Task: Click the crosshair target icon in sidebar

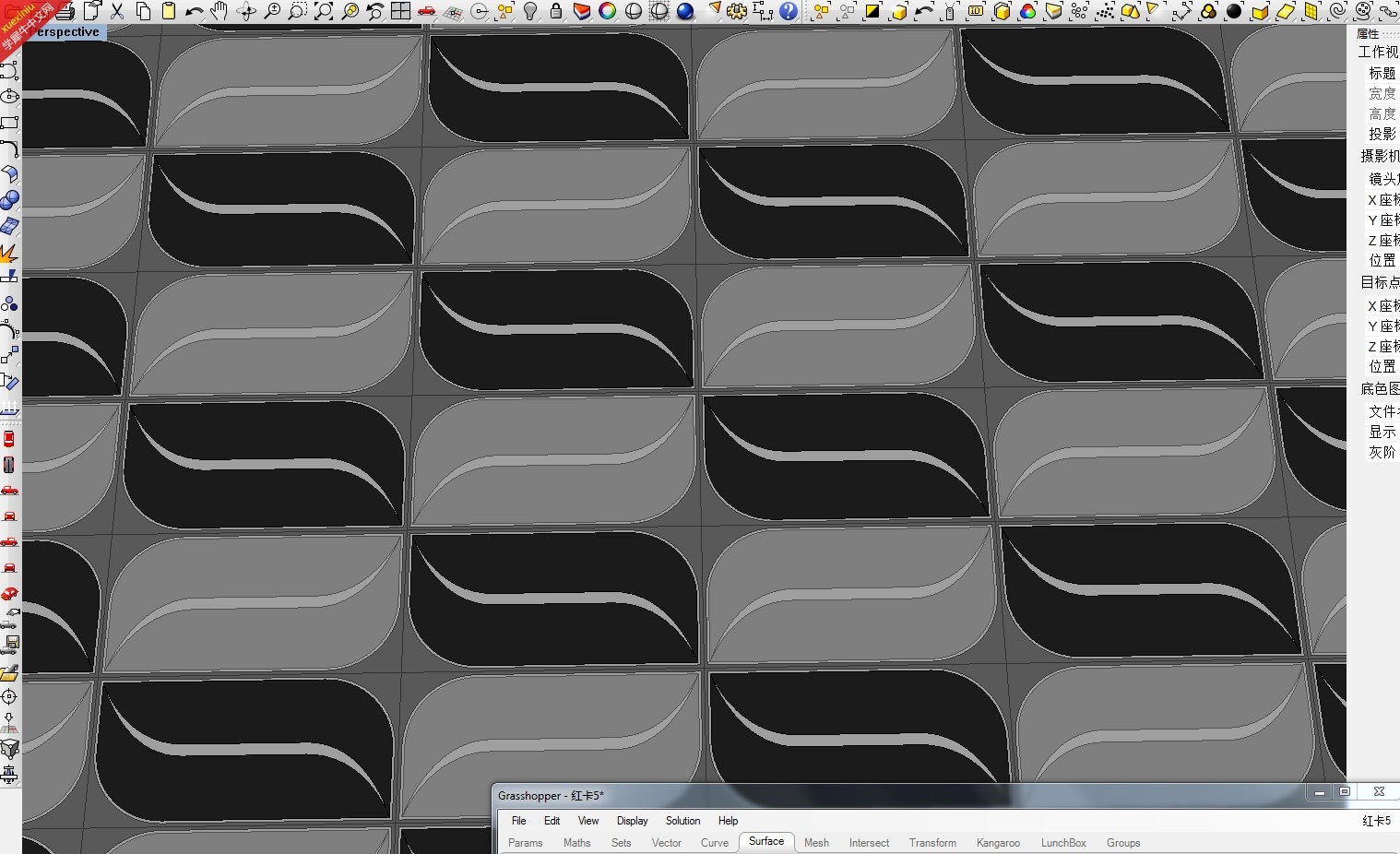Action: click(9, 696)
